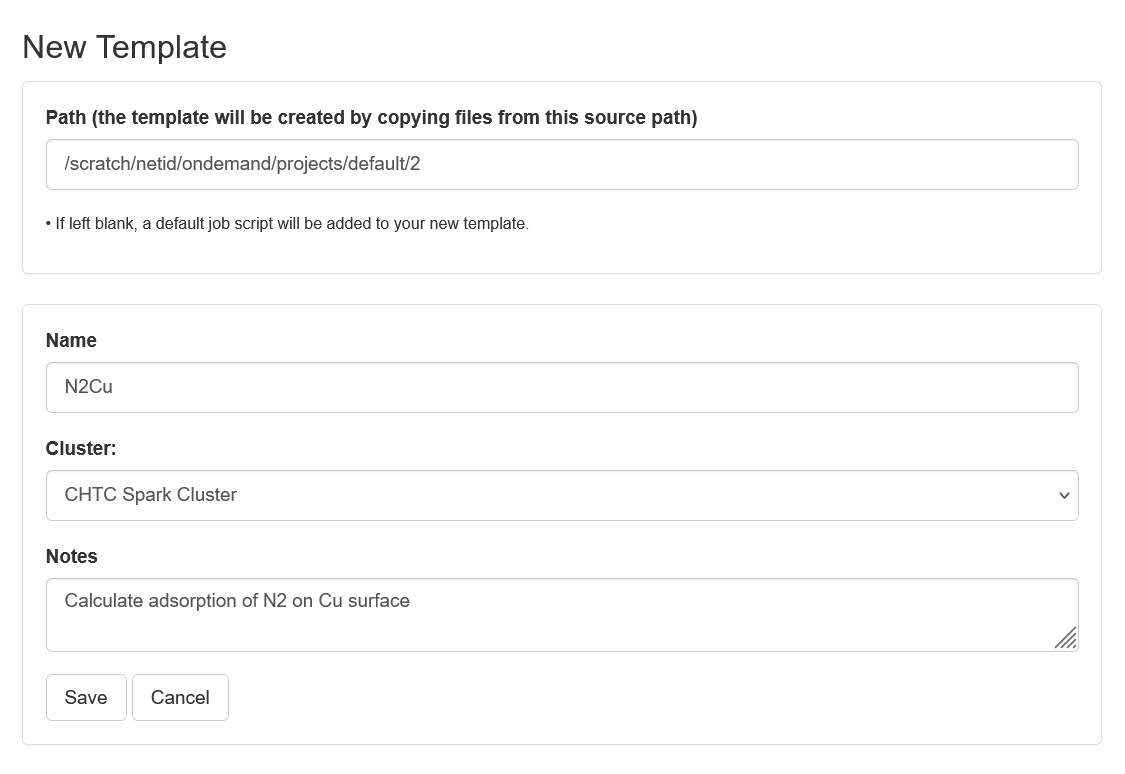Click the chevron arrow of Cluster dropdown
This screenshot has height=774, width=1125.
coord(1063,496)
